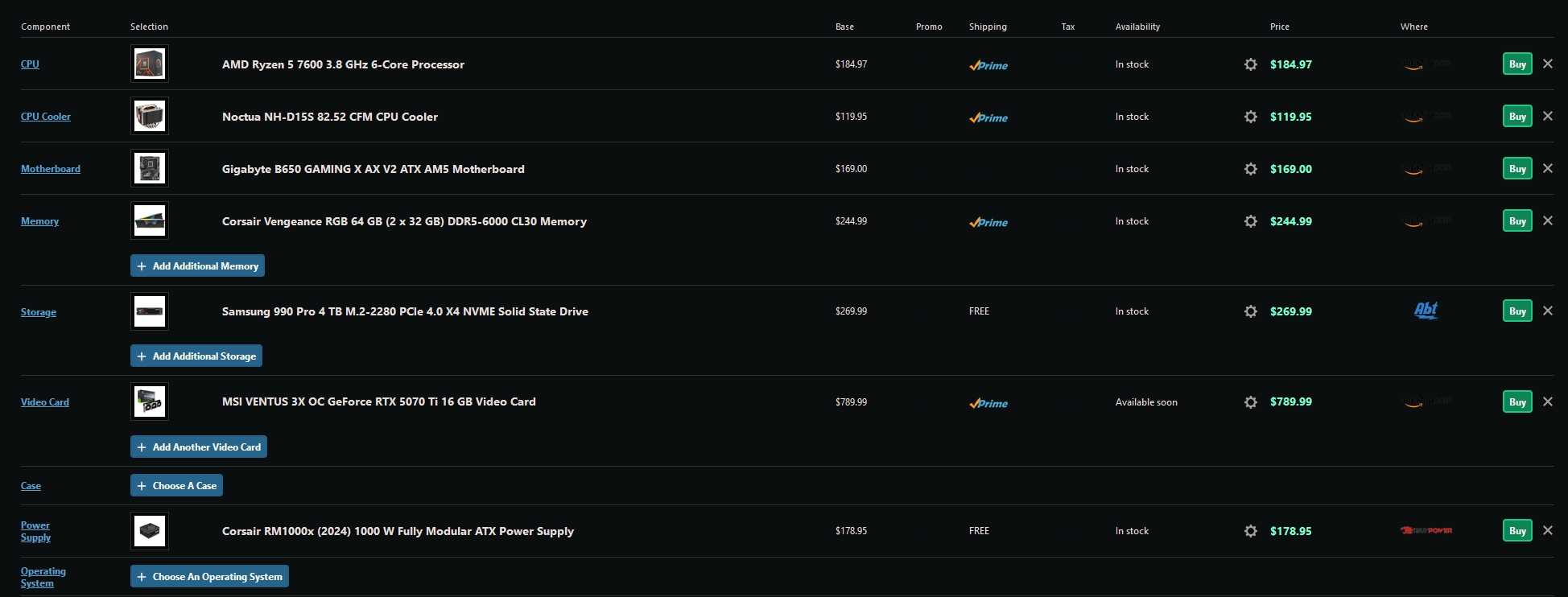This screenshot has width=1568, height=597.
Task: Open the Power Supply component link
Action: coord(35,531)
